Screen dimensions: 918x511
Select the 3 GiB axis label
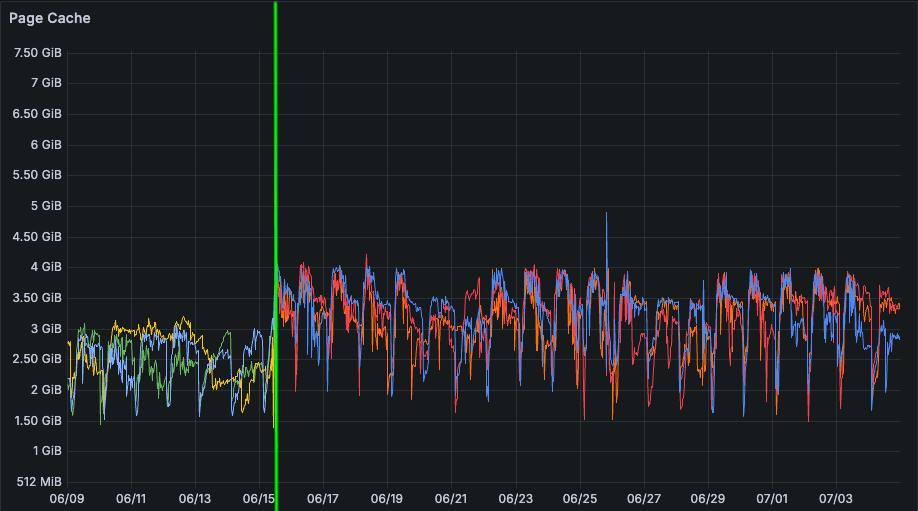pos(46,328)
